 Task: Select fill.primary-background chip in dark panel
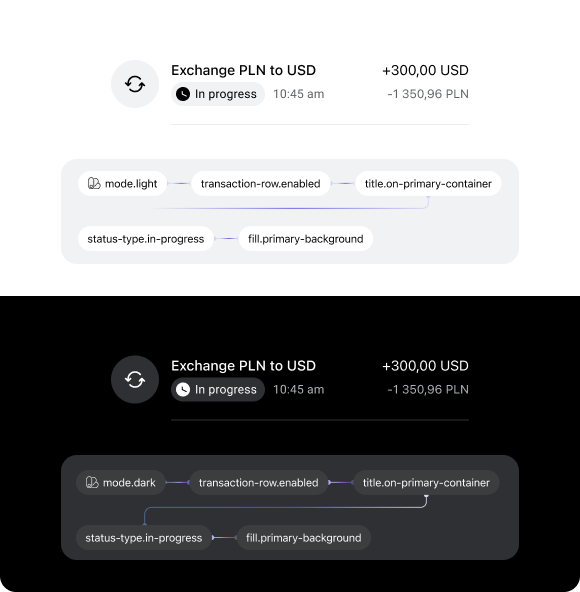coord(304,538)
